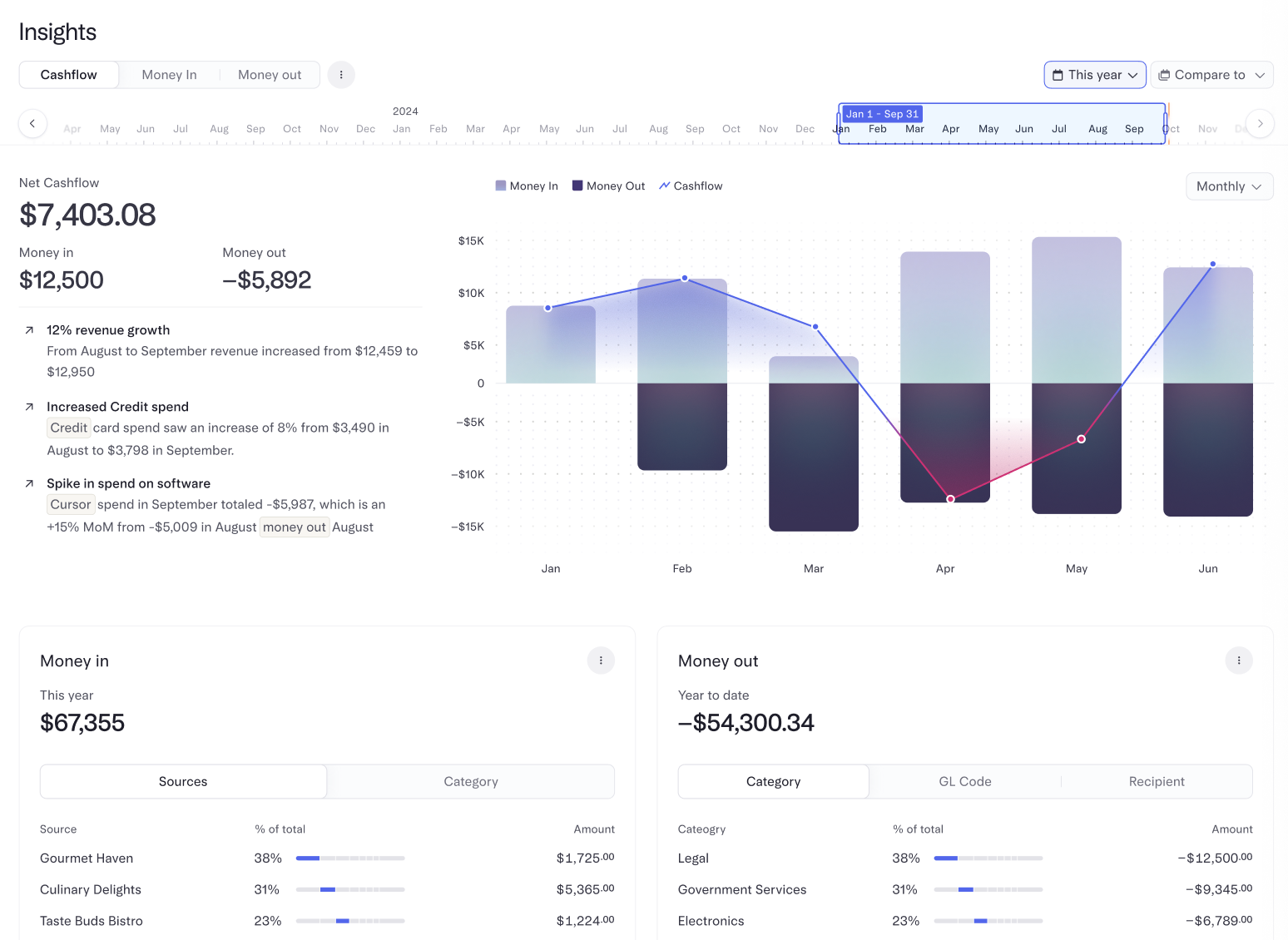Toggle Cashflow line in chart legend
The image size is (1288, 940).
click(691, 186)
